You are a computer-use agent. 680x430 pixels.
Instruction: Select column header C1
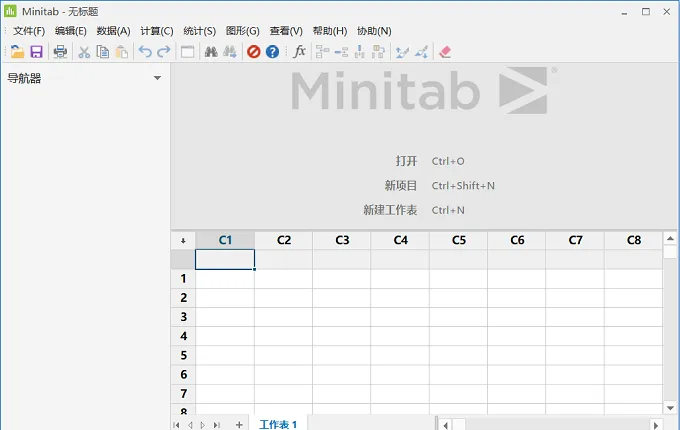point(225,240)
